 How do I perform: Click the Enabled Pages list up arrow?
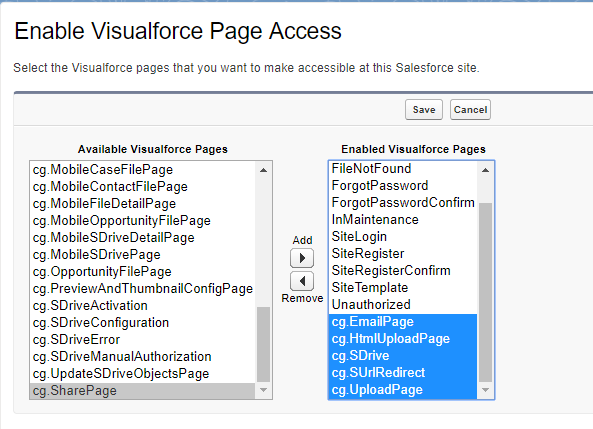(x=485, y=170)
